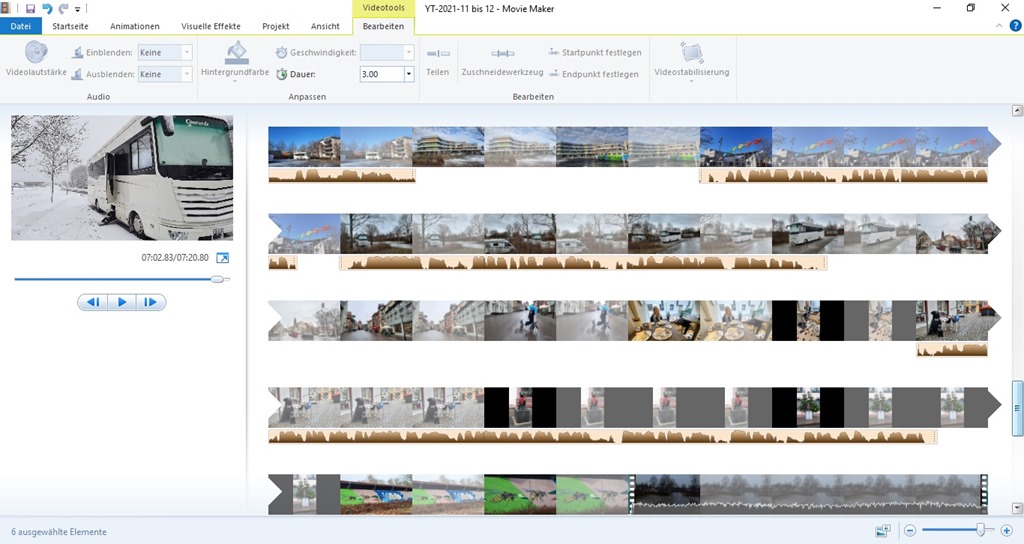Show preview in full screen
Screen dimensions: 1024x544
pyautogui.click(x=223, y=258)
